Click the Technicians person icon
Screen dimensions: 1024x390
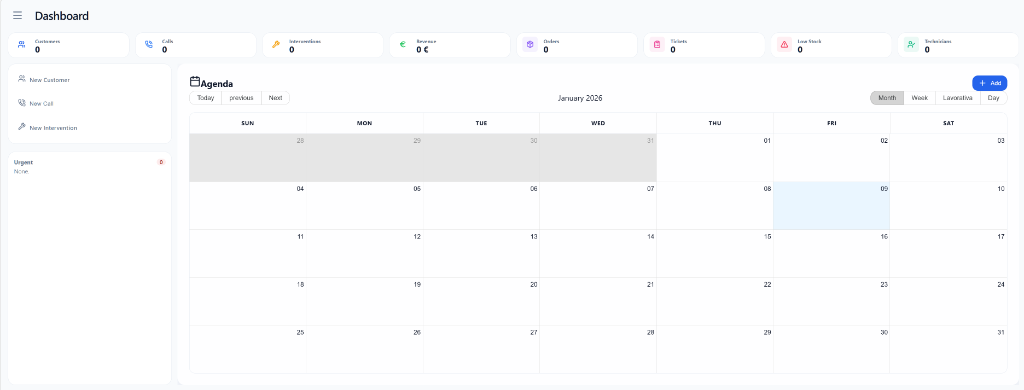(x=911, y=45)
